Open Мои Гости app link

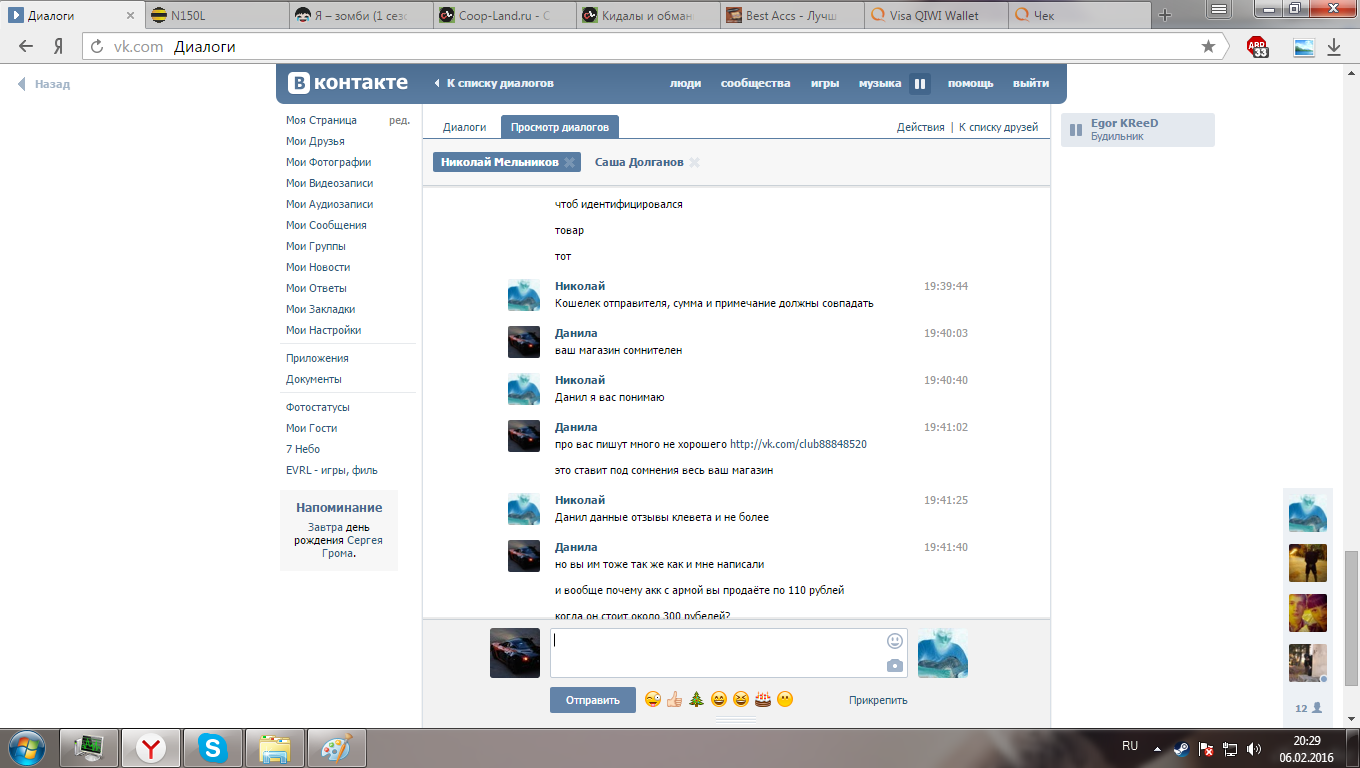[311, 428]
